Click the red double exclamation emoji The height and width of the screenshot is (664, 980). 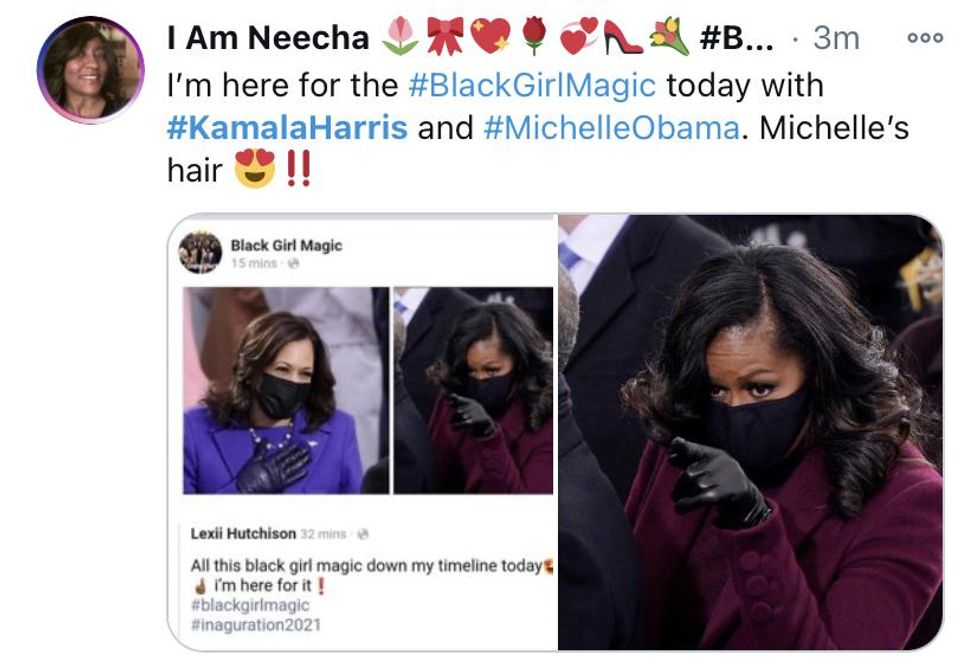(x=298, y=170)
